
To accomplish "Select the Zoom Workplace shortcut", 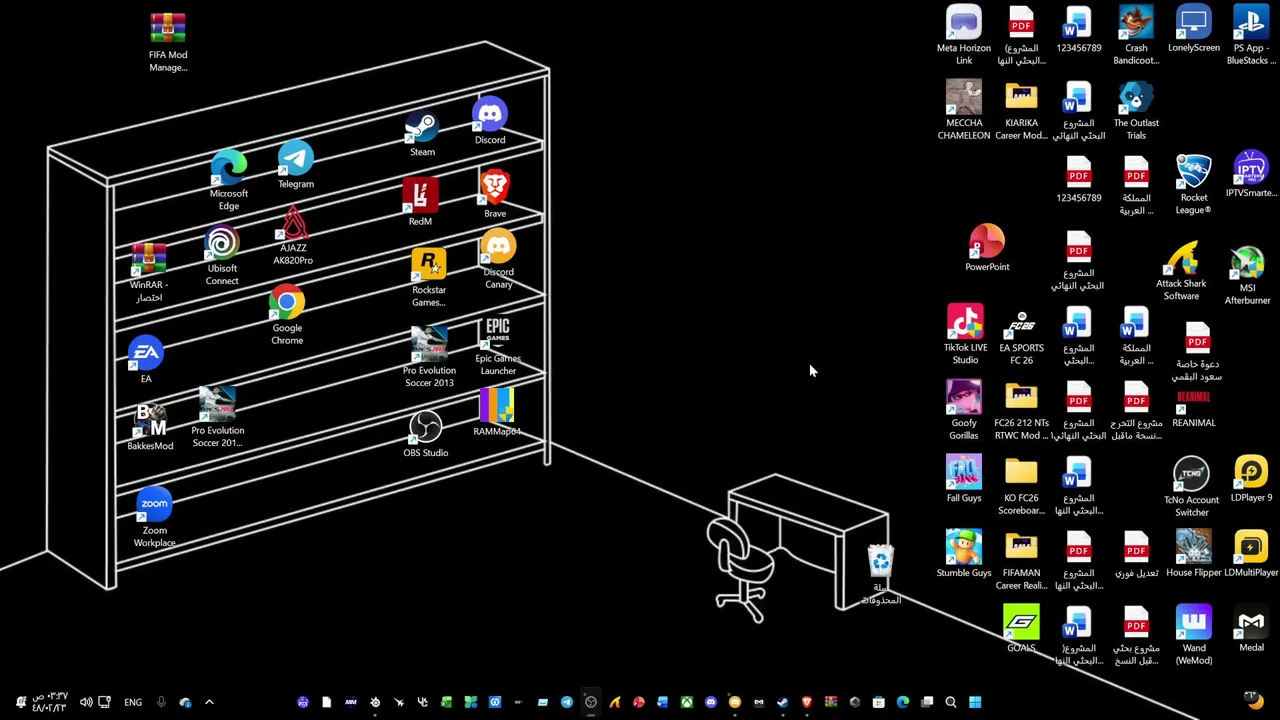I will click(x=155, y=518).
